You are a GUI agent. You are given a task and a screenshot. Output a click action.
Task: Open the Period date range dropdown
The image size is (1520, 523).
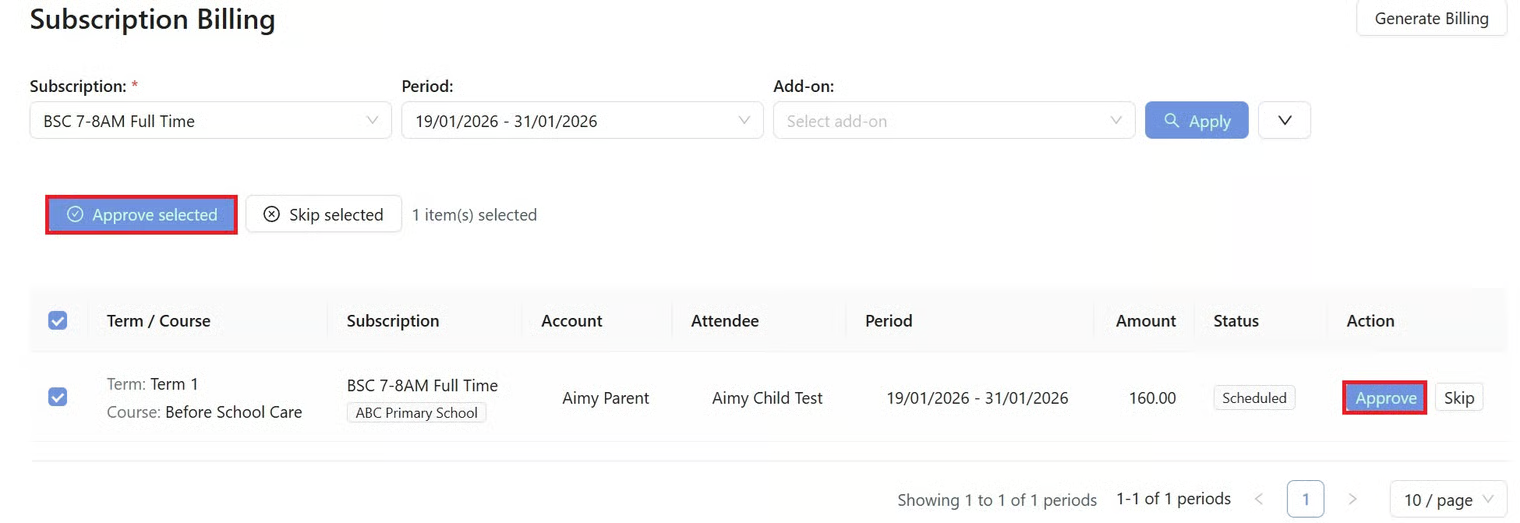point(581,121)
